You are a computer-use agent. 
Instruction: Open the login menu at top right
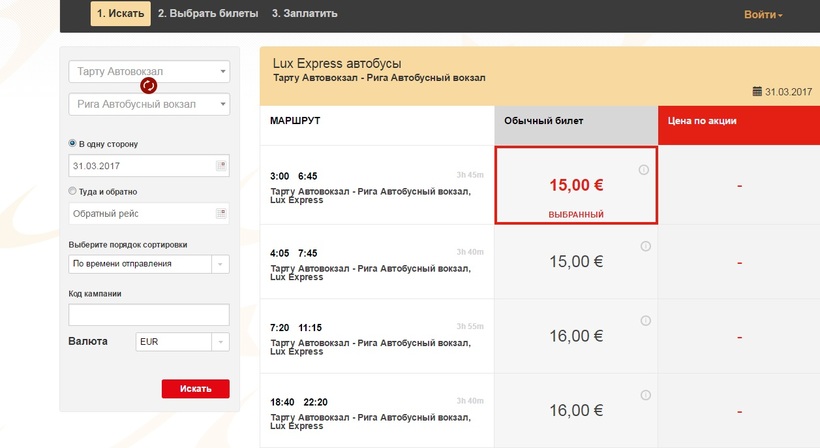[x=763, y=15]
